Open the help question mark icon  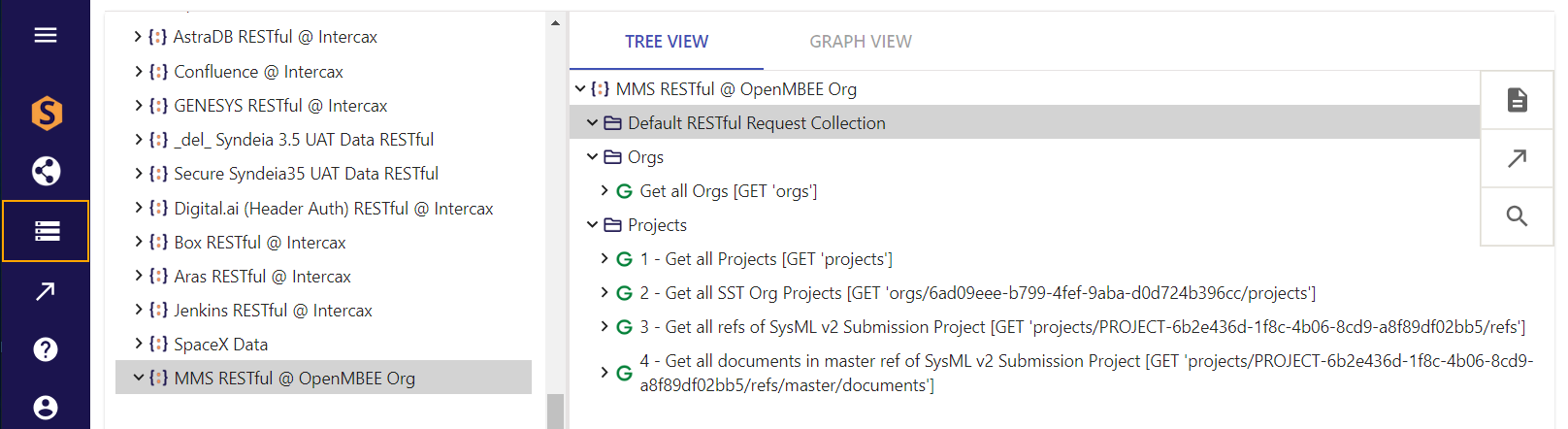click(46, 349)
